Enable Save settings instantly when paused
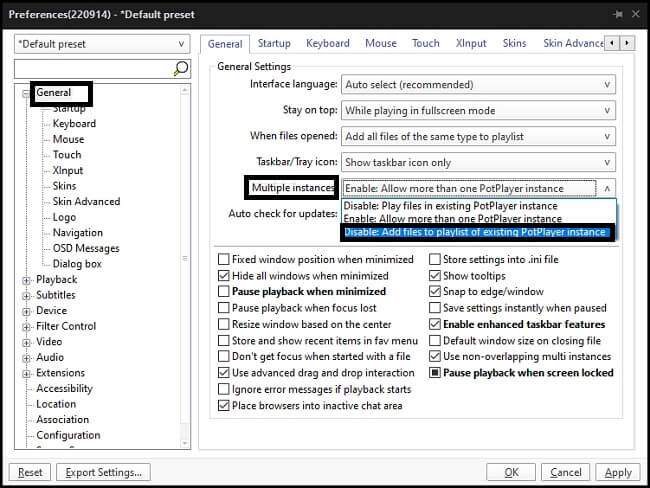Image resolution: width=650 pixels, height=488 pixels. (x=434, y=308)
